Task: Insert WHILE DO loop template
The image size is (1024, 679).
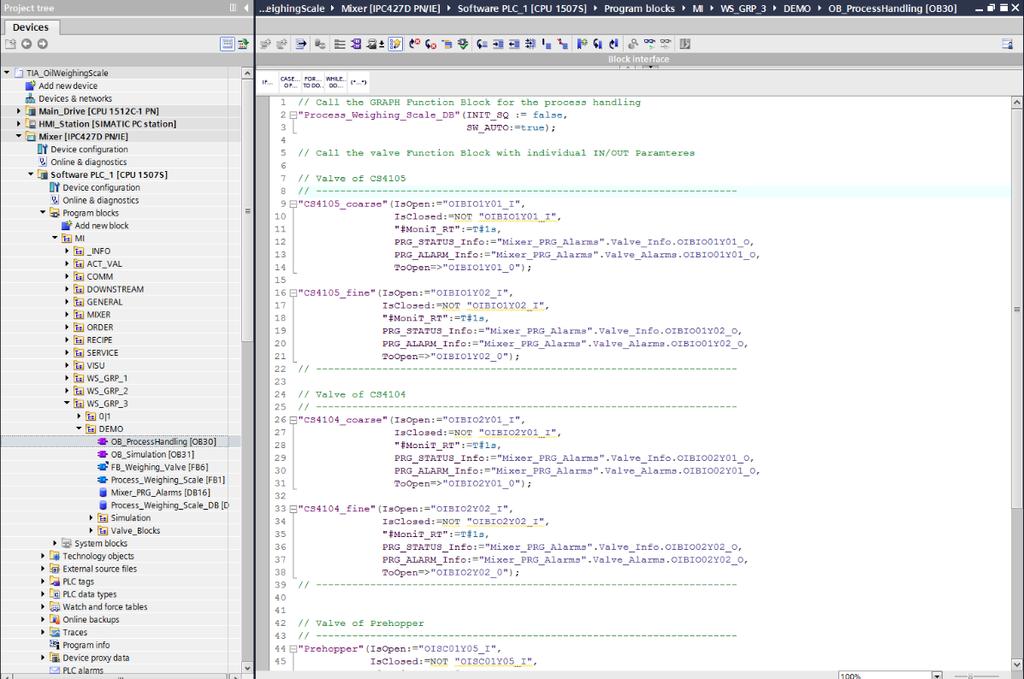Action: point(335,82)
